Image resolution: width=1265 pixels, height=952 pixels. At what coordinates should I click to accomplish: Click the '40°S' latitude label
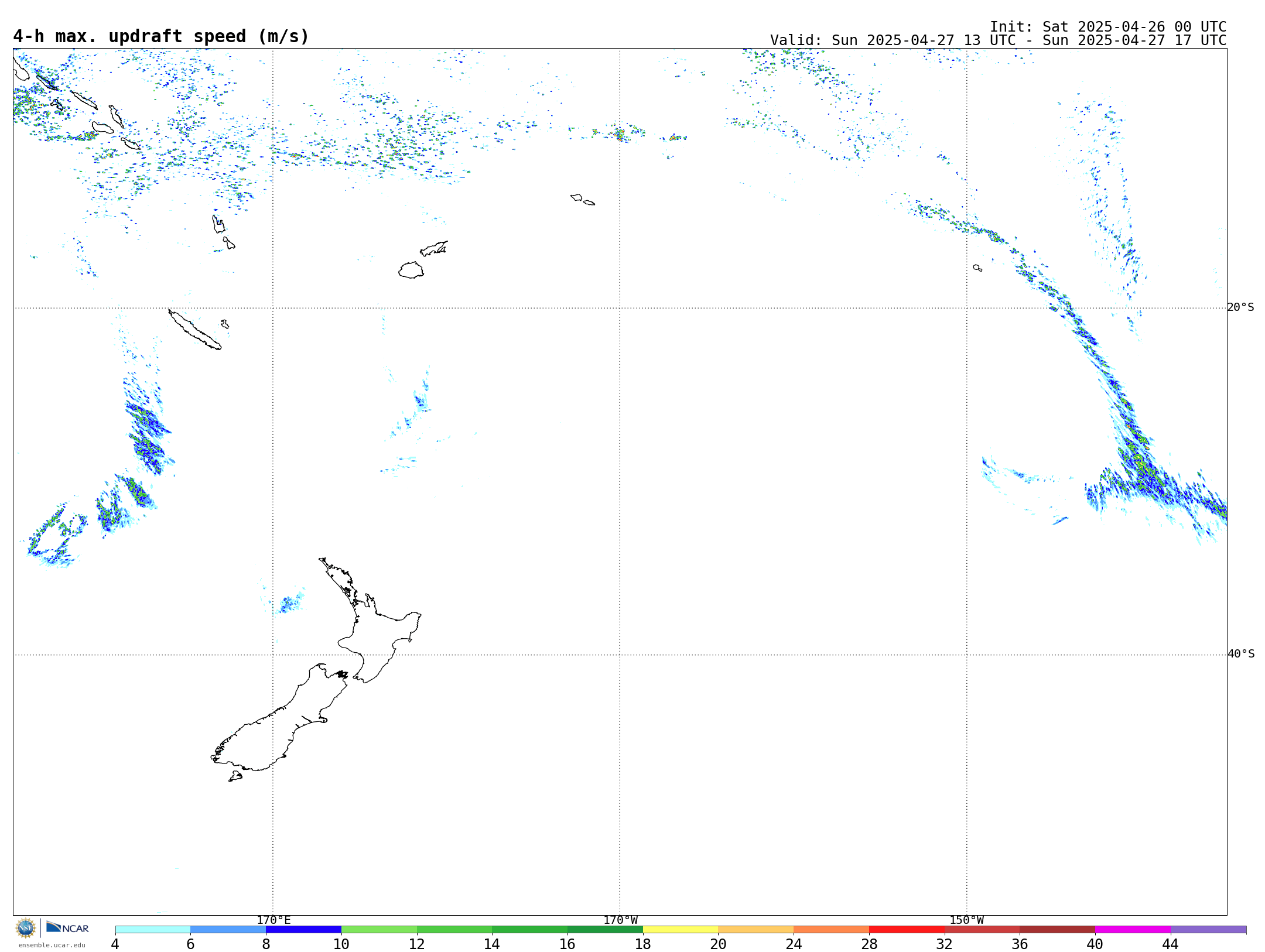point(1241,654)
